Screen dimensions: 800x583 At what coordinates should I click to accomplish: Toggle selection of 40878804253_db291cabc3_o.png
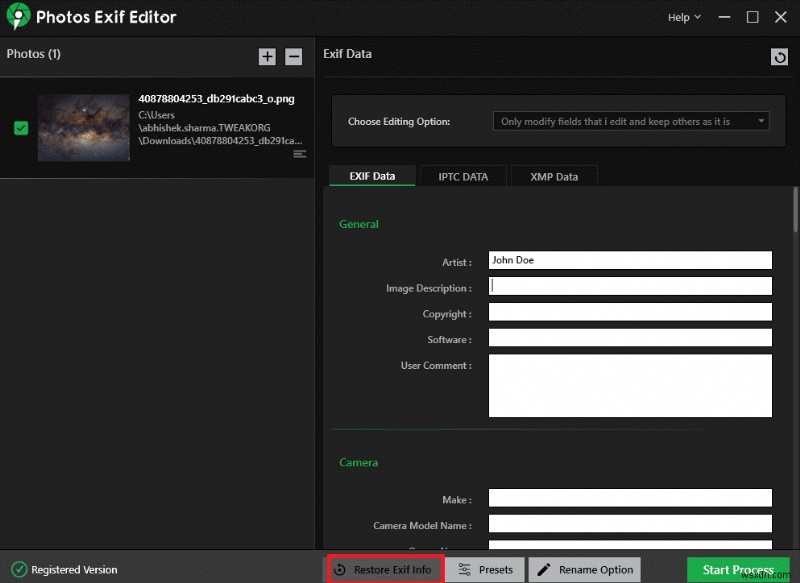pyautogui.click(x=21, y=128)
